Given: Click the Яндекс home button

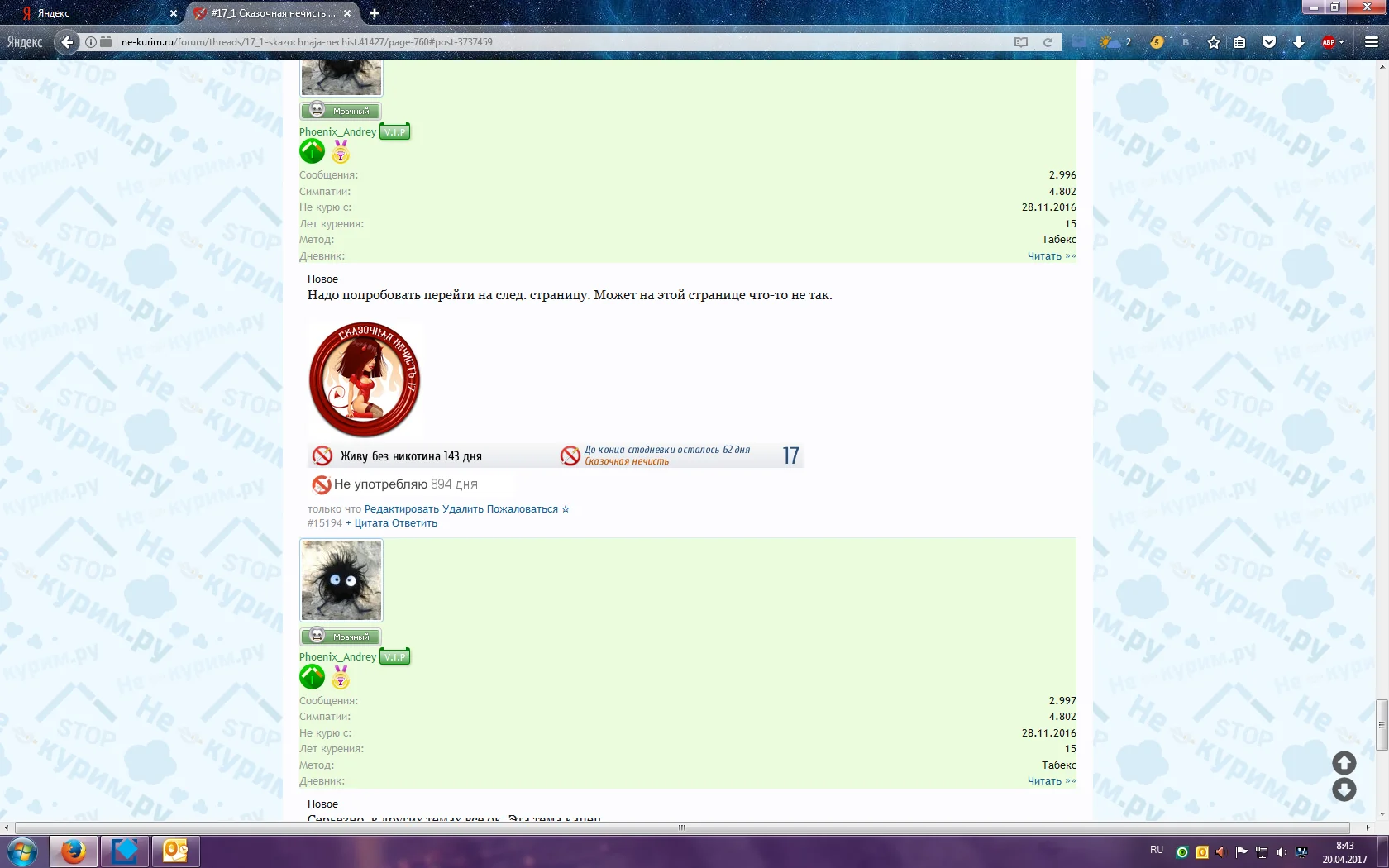Looking at the screenshot, I should pyautogui.click(x=25, y=42).
